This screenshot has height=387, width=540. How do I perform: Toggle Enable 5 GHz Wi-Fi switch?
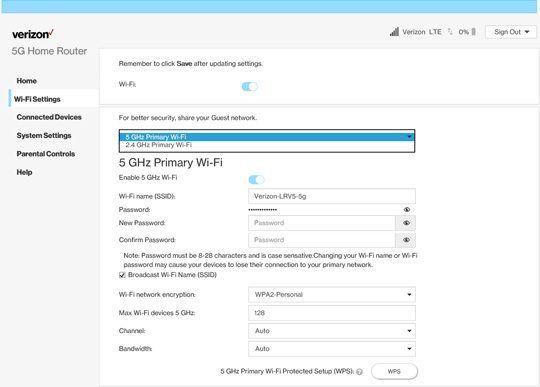click(256, 180)
